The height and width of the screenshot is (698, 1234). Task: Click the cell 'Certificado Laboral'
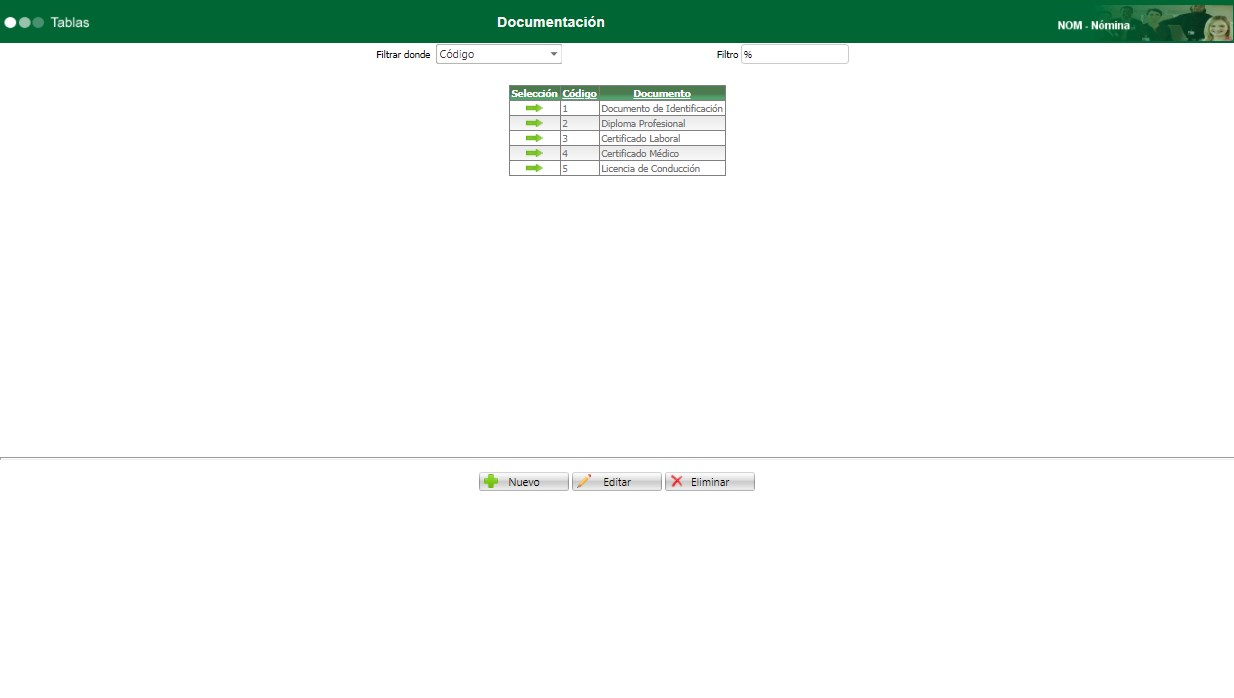pos(662,138)
